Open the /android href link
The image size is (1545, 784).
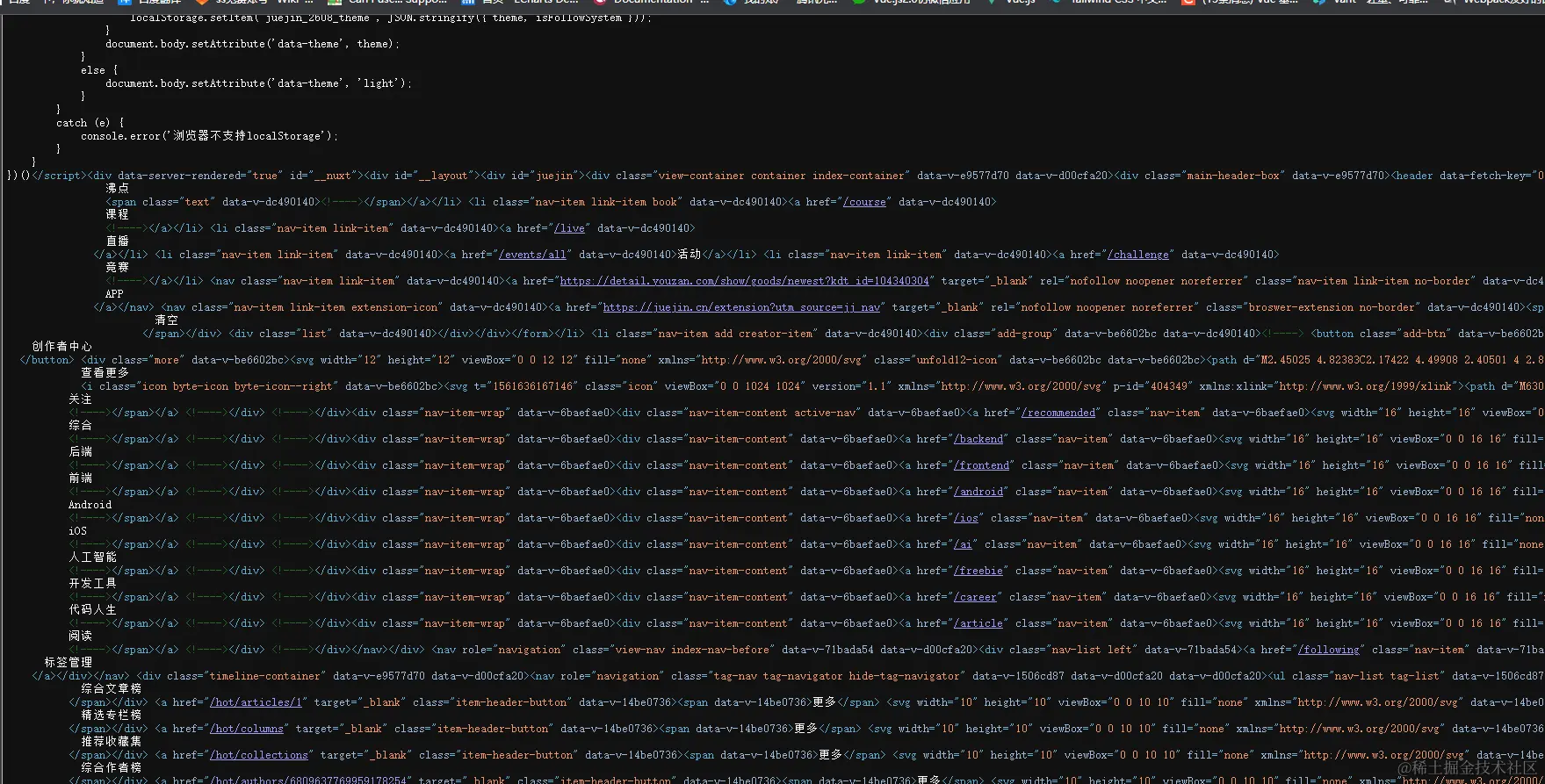point(978,492)
